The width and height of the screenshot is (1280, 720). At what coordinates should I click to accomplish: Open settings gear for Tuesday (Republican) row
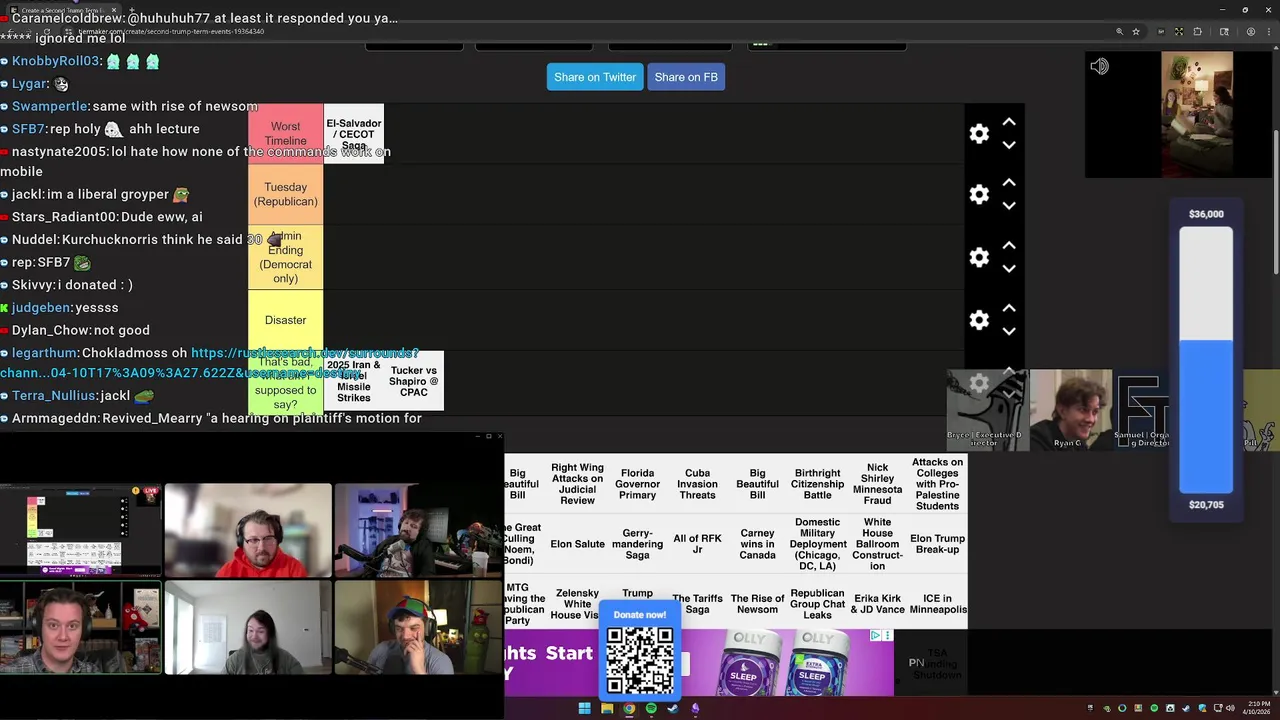pos(979,195)
